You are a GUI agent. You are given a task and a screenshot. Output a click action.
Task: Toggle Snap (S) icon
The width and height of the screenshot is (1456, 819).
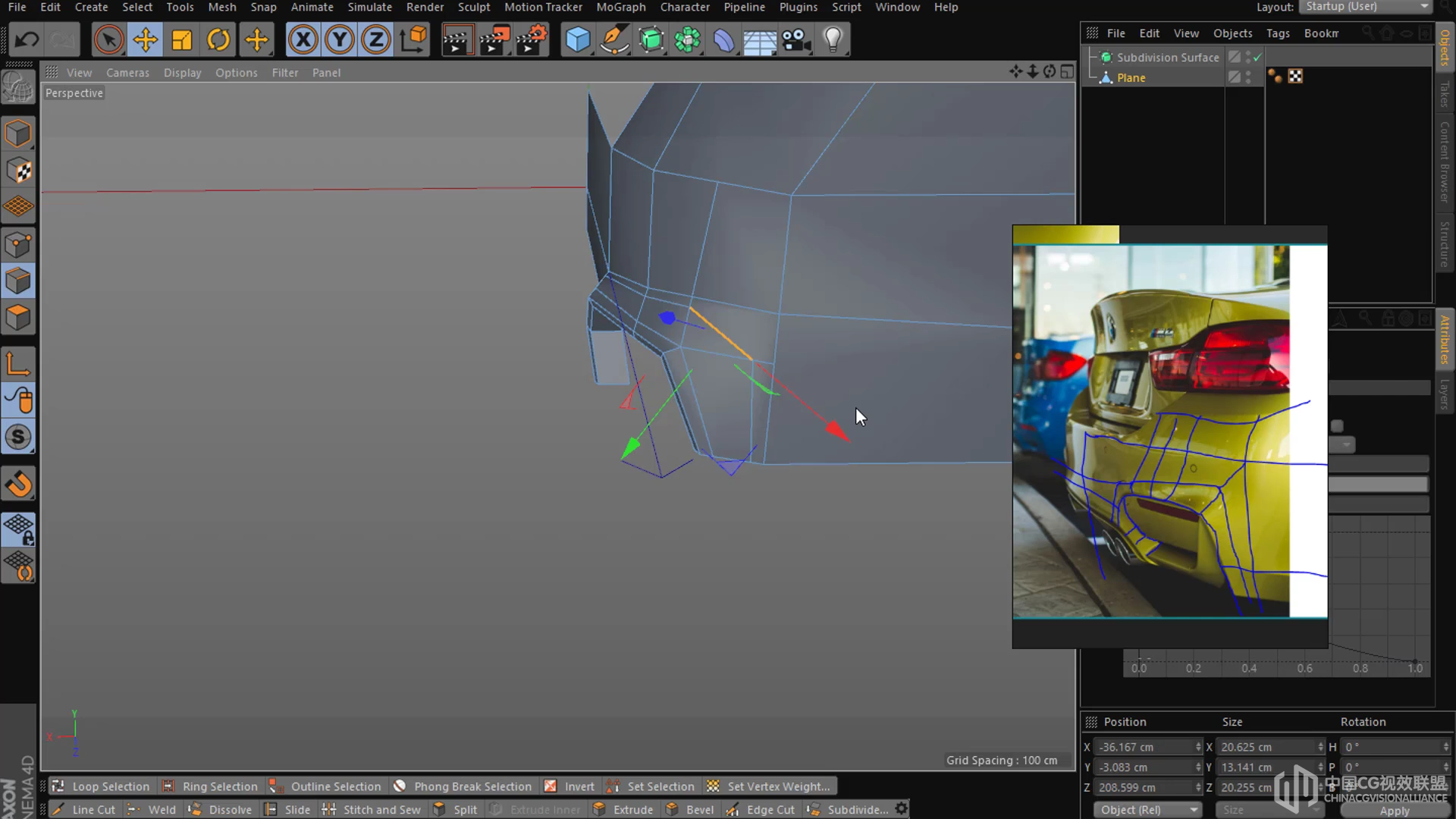[18, 438]
